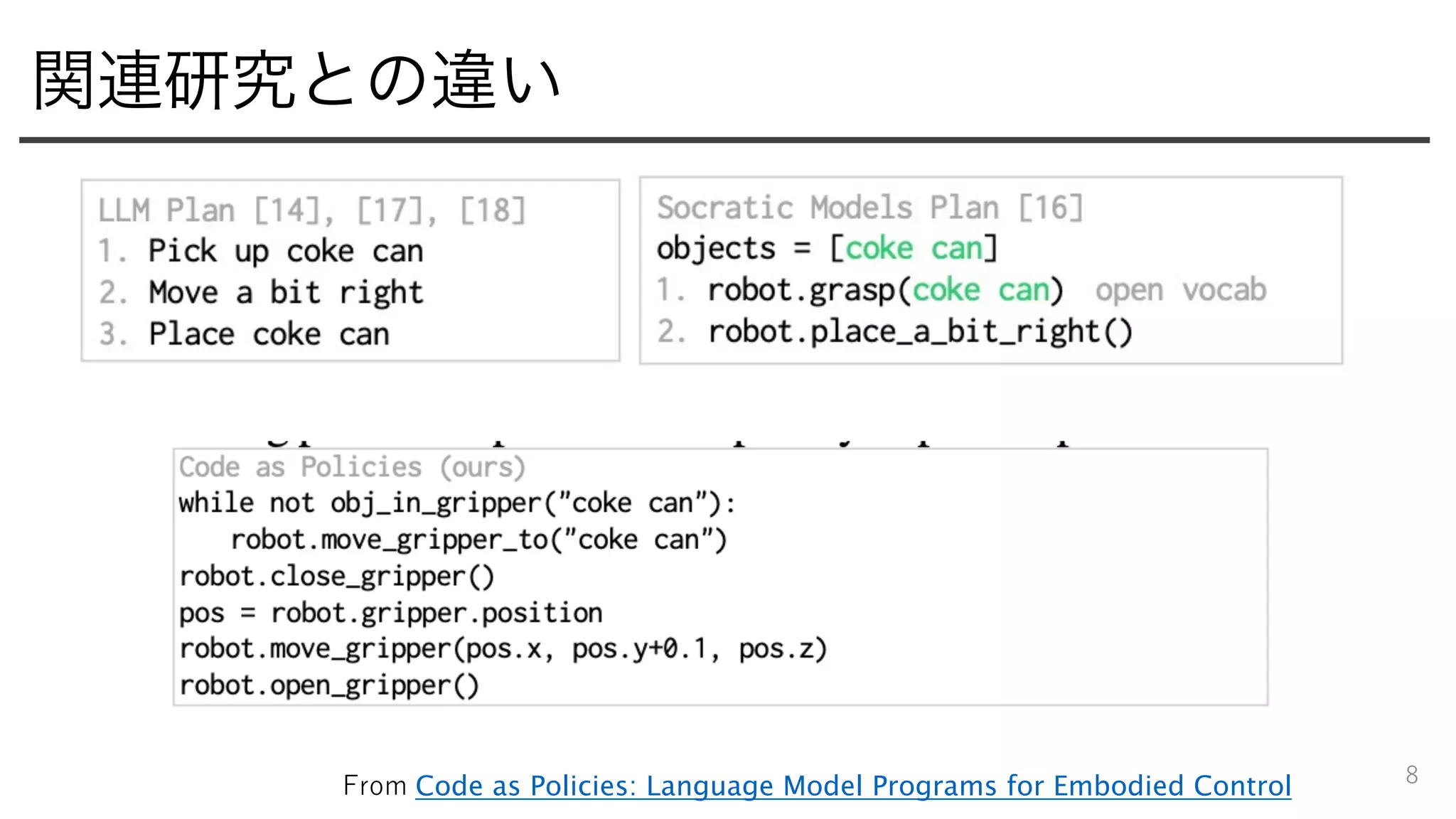
Task: Click the slide title 関連研究との違い
Action: coord(298,80)
